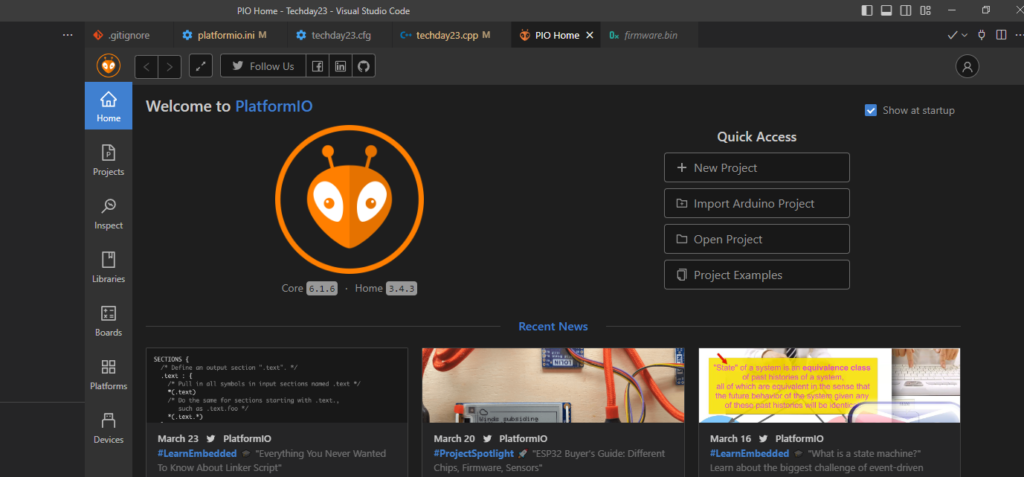Screen dimensions: 1024x477
Task: Open the ellipsis menu left of .gitignore tab
Action: [67, 35]
